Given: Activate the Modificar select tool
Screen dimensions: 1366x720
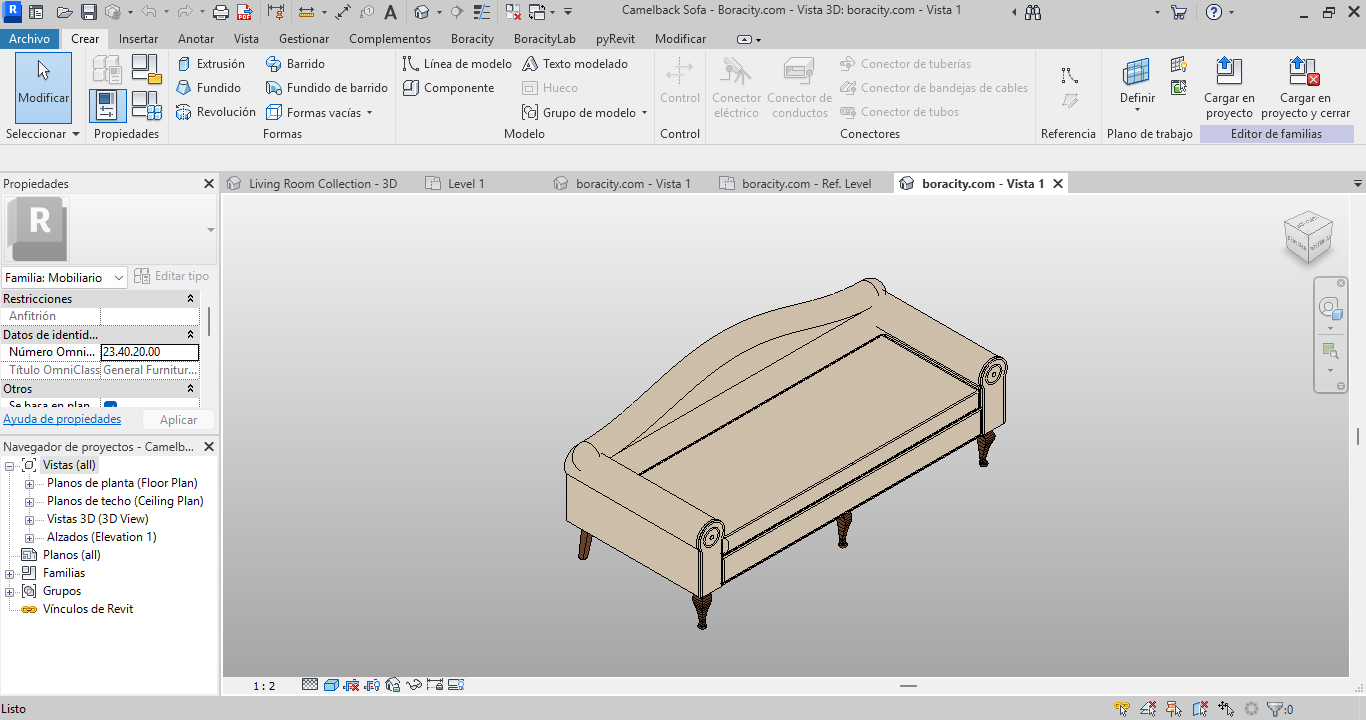Looking at the screenshot, I should pos(44,87).
